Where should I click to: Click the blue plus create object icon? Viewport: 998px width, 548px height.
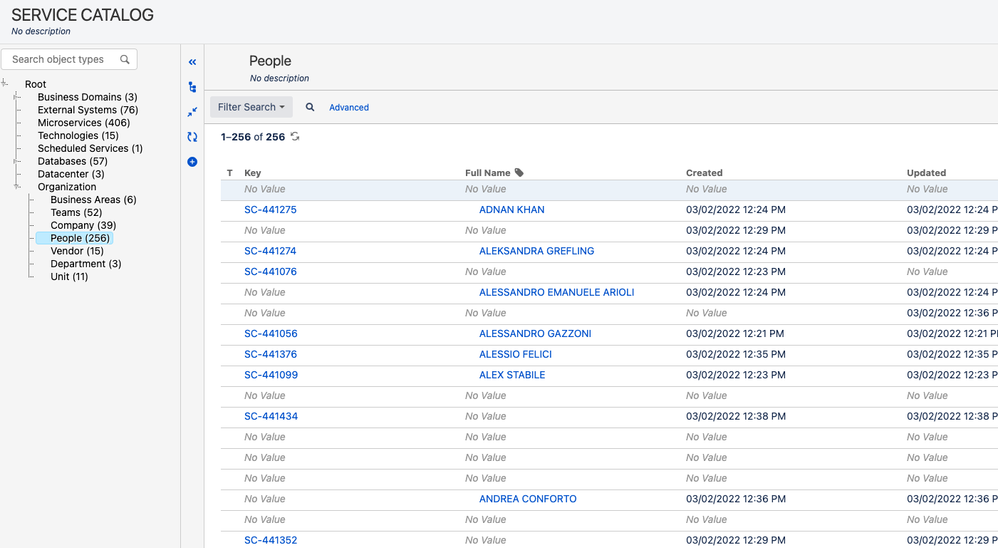click(192, 162)
